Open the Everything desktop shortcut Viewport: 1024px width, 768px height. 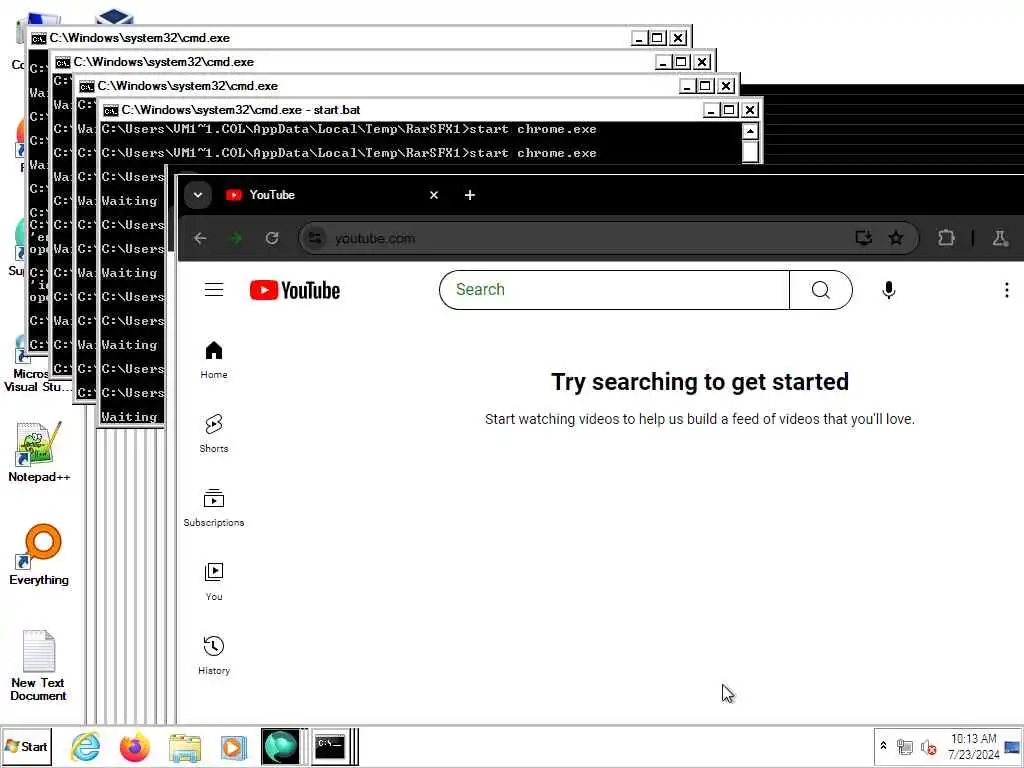click(39, 555)
